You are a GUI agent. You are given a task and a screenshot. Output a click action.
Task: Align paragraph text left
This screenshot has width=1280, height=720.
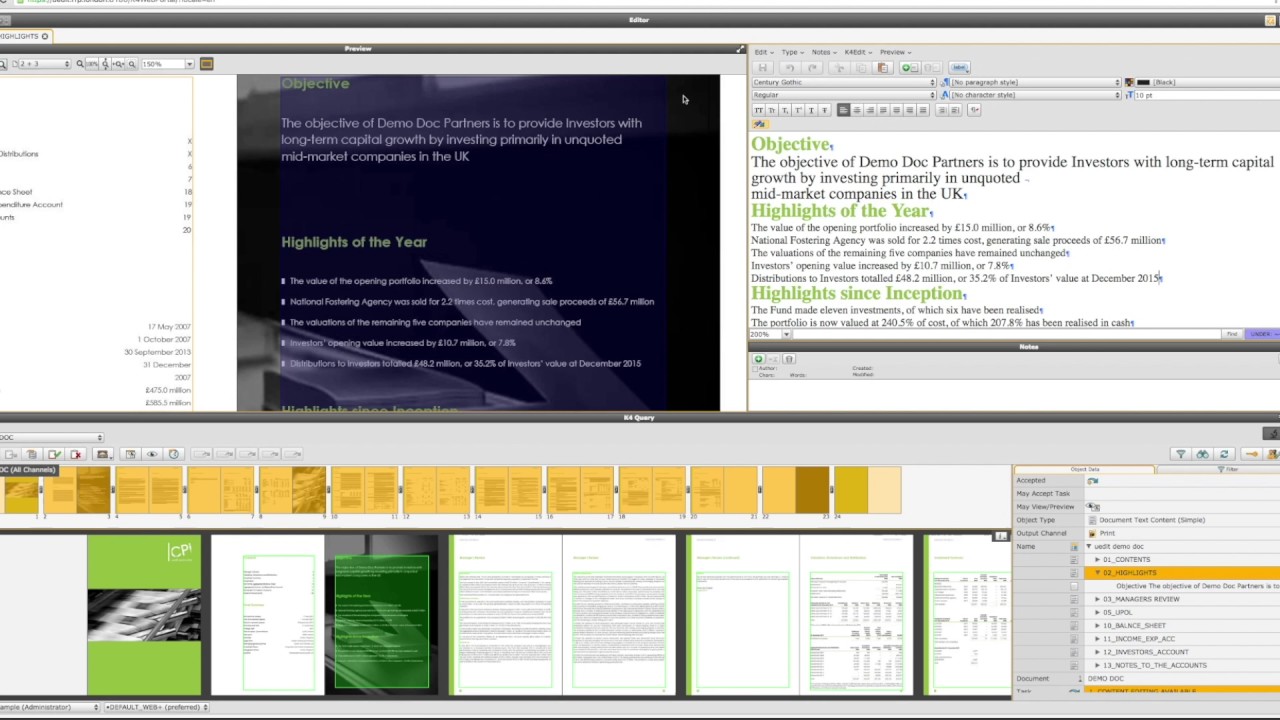click(x=843, y=110)
